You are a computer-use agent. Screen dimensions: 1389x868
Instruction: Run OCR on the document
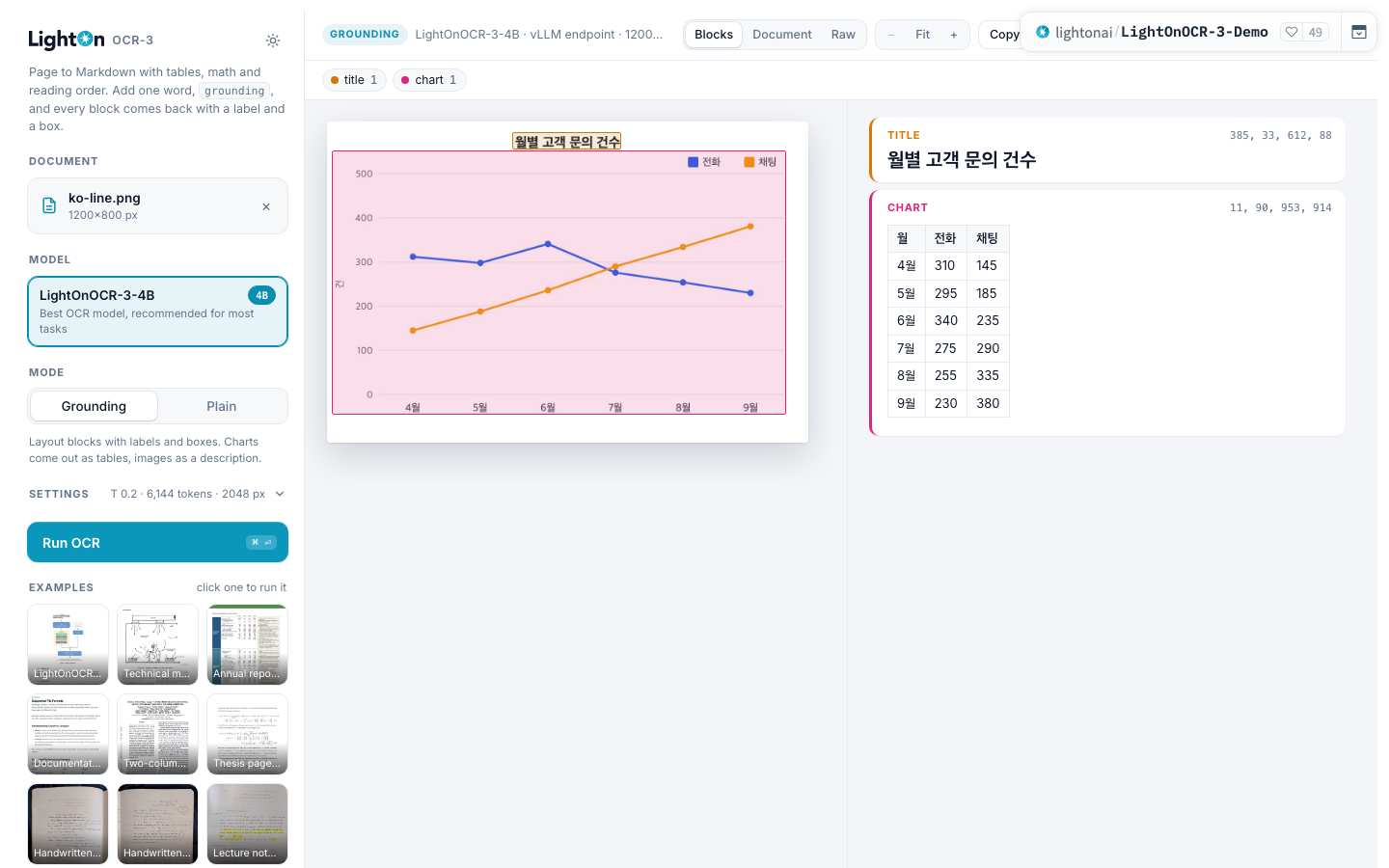click(x=157, y=542)
